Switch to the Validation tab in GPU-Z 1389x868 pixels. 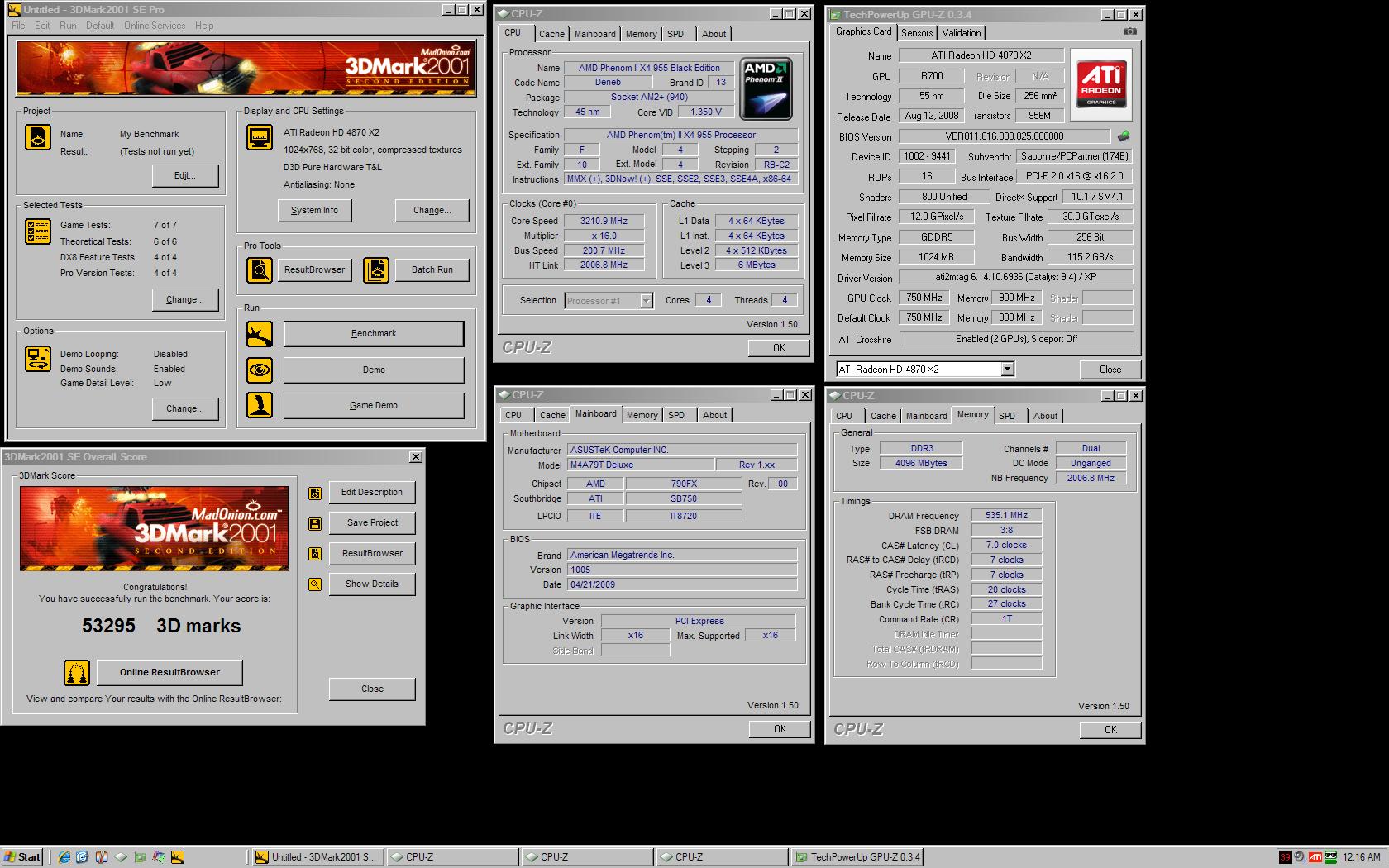pyautogui.click(x=962, y=33)
